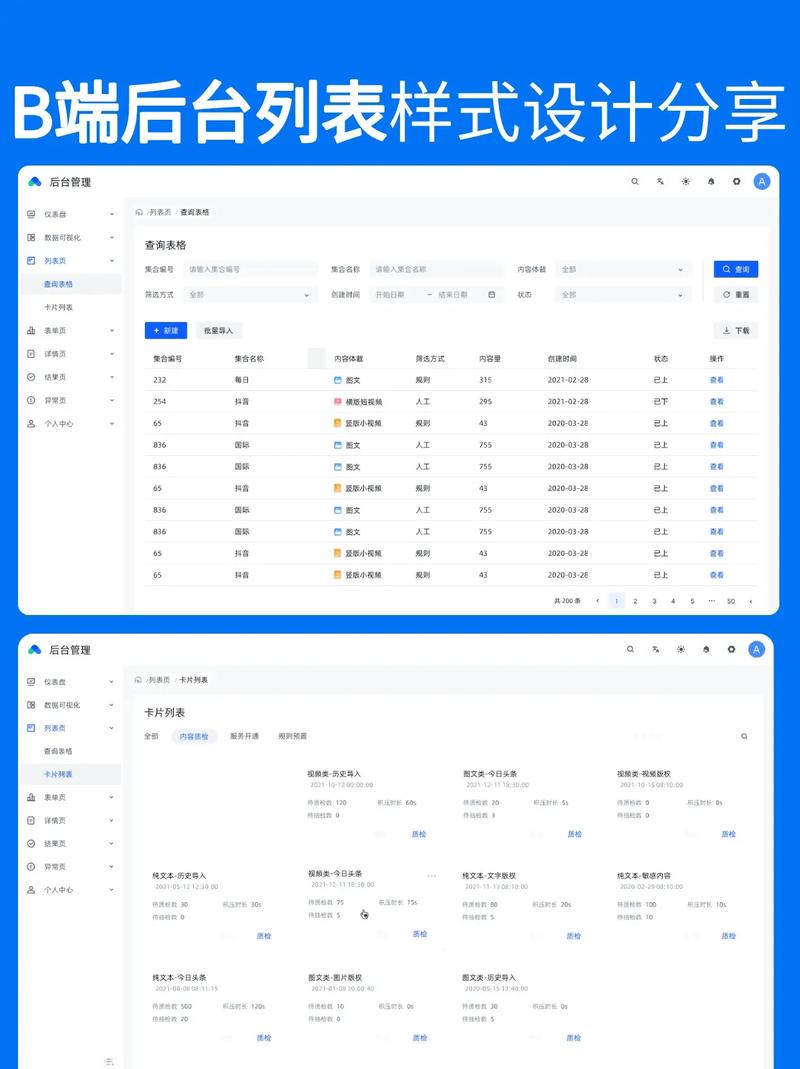
Task: Open the calendar icon next to 结束日期
Action: [x=489, y=295]
